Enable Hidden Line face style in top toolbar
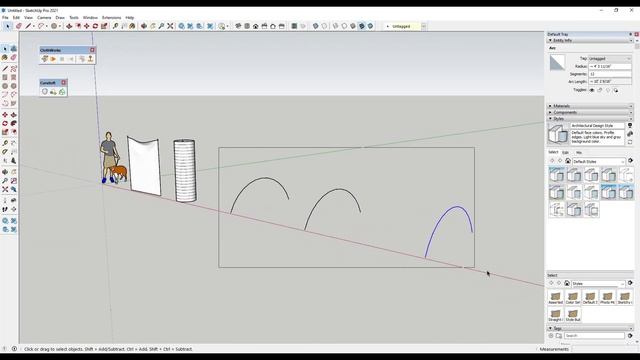 [x=344, y=26]
